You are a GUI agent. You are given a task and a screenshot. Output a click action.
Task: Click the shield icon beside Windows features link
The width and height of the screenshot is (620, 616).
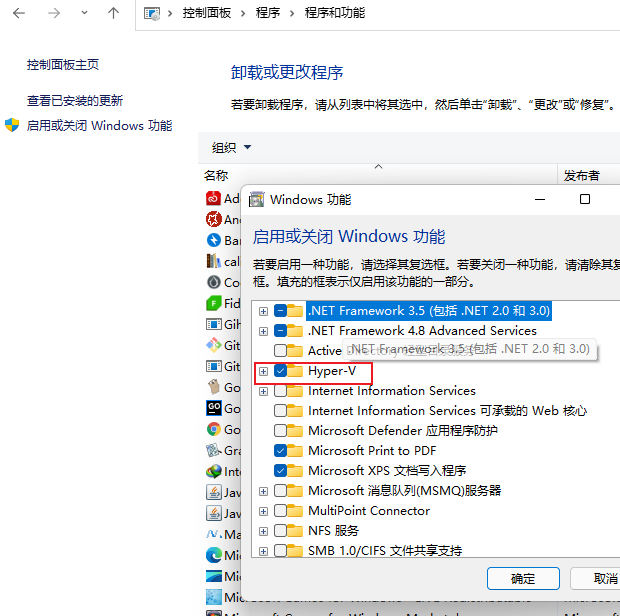coord(12,126)
